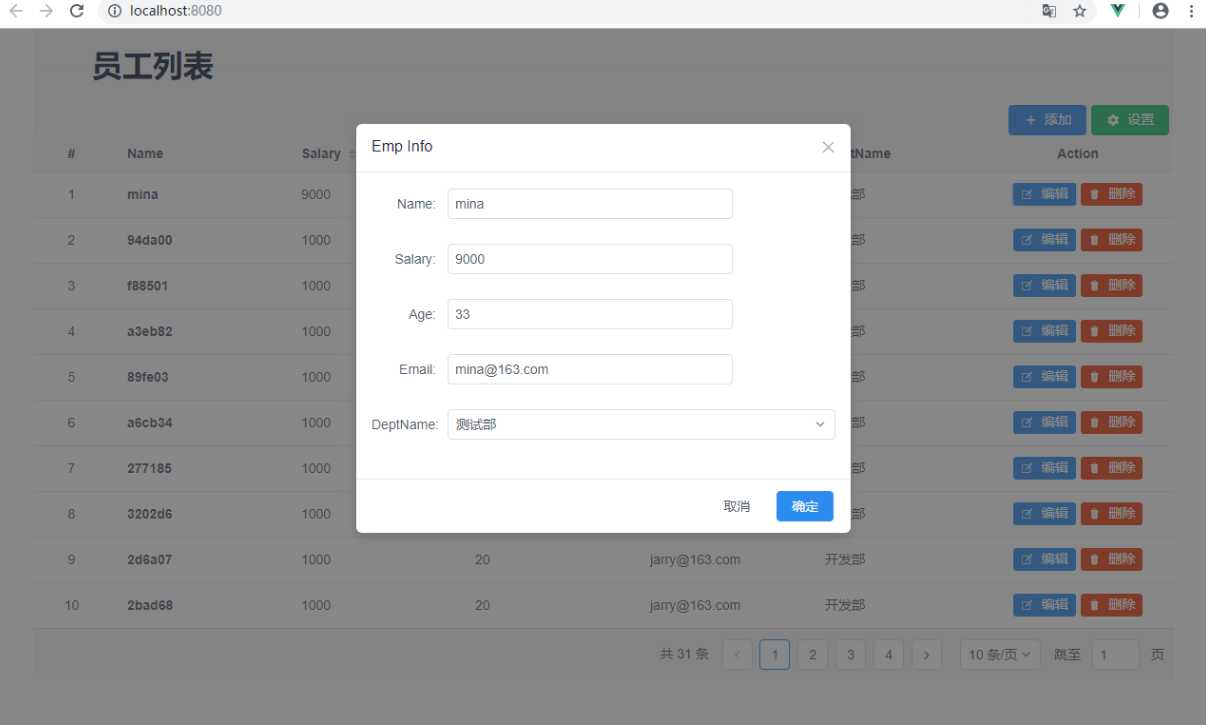
Task: Click the 员工列表 page title
Action: (153, 67)
